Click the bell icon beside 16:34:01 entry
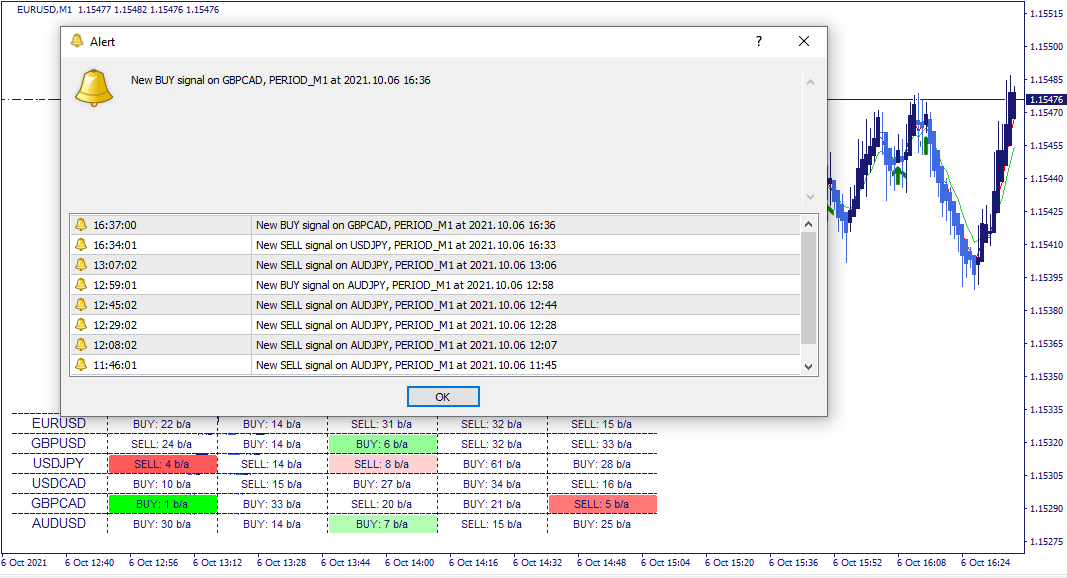This screenshot has height=578, width=1067. (x=81, y=245)
